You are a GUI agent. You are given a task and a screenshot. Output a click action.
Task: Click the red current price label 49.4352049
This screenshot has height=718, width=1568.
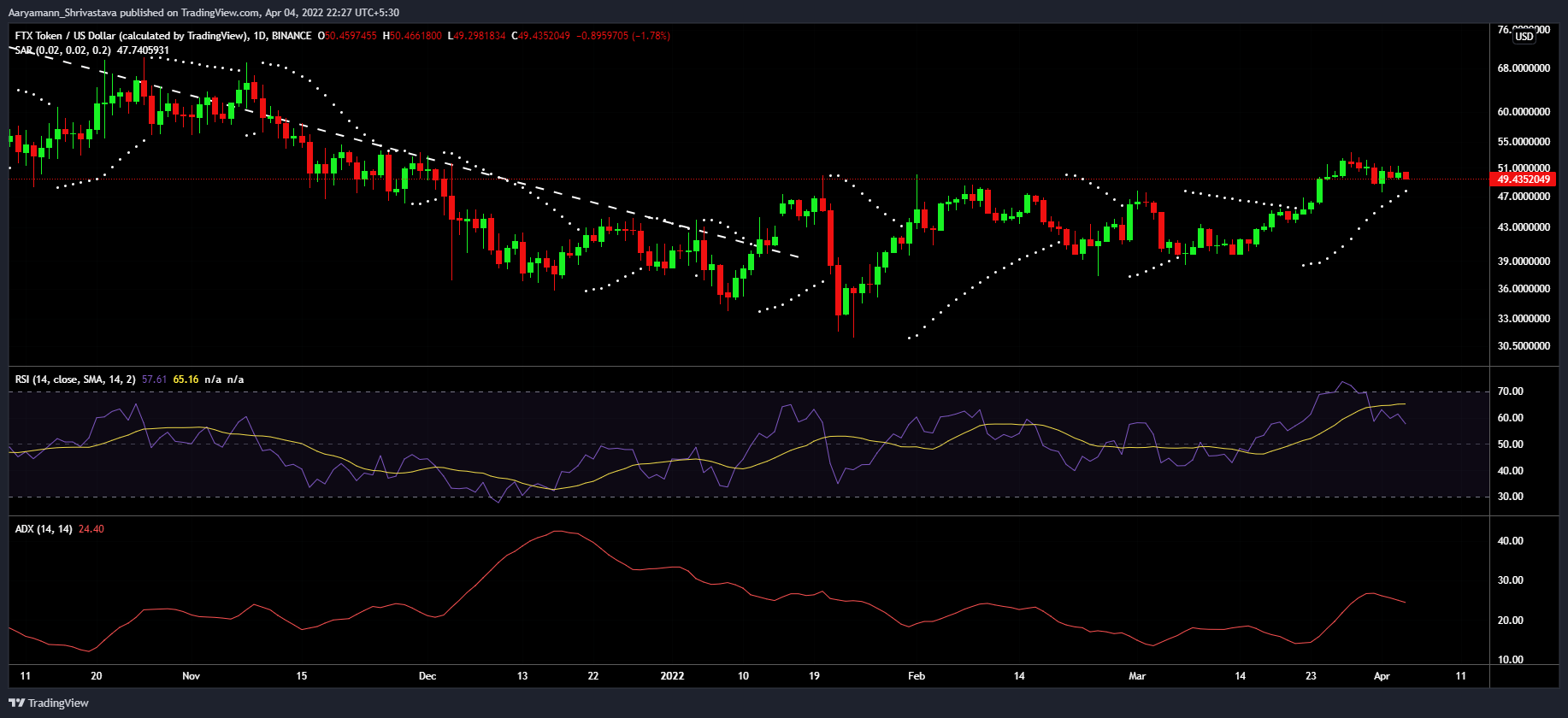pos(1524,179)
